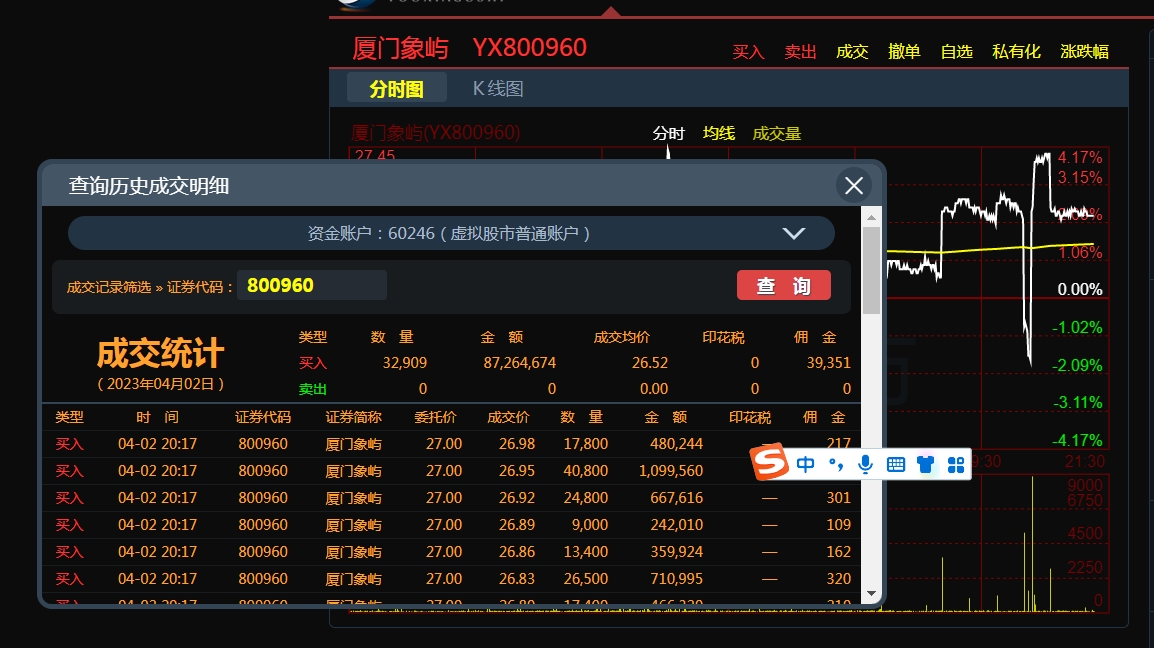1154x648 pixels.
Task: Click the 4.17% label on the chart axis
Action: [1080, 158]
